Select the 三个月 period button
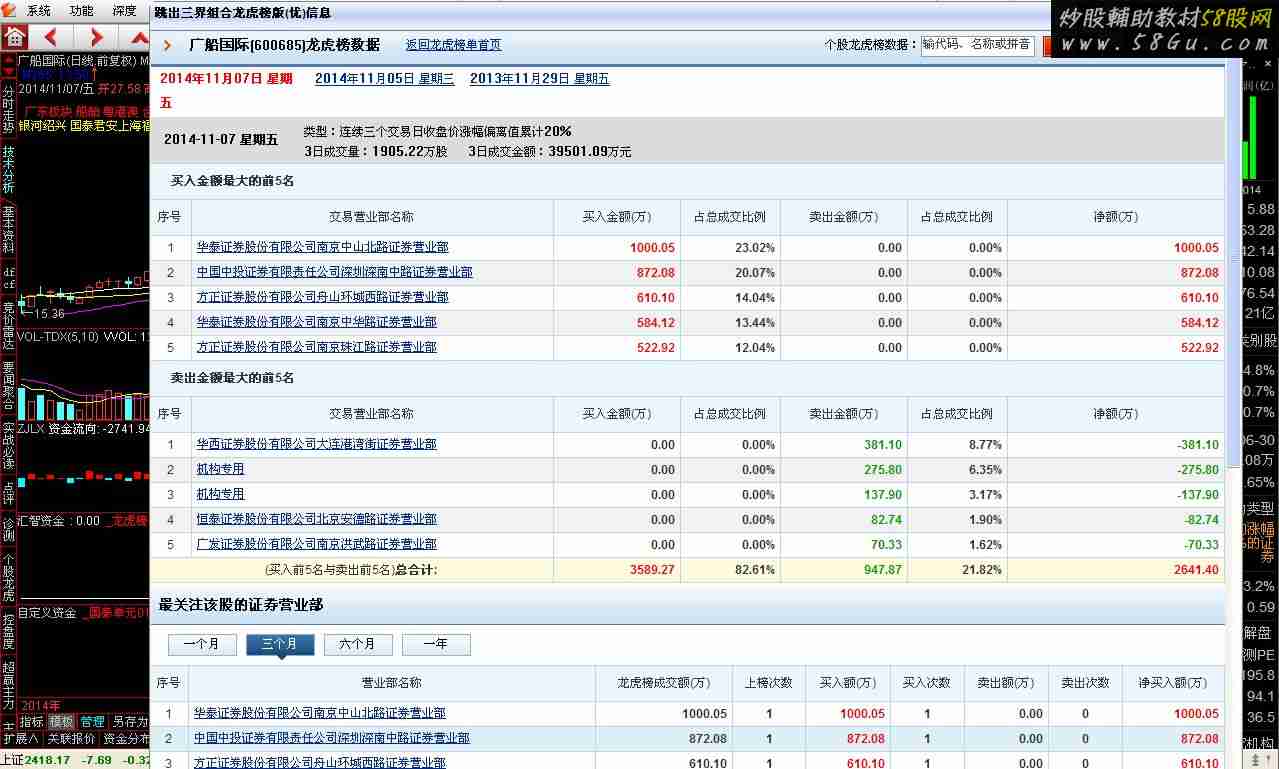 point(280,645)
